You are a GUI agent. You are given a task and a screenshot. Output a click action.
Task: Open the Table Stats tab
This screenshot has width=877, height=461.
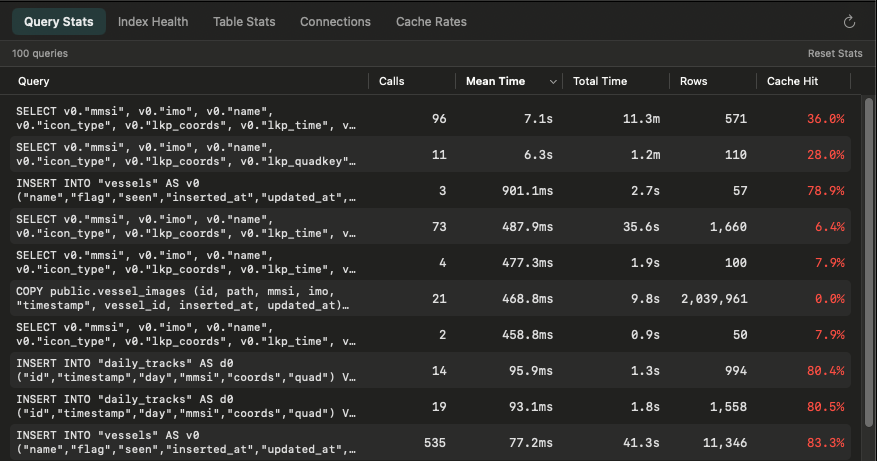click(244, 22)
